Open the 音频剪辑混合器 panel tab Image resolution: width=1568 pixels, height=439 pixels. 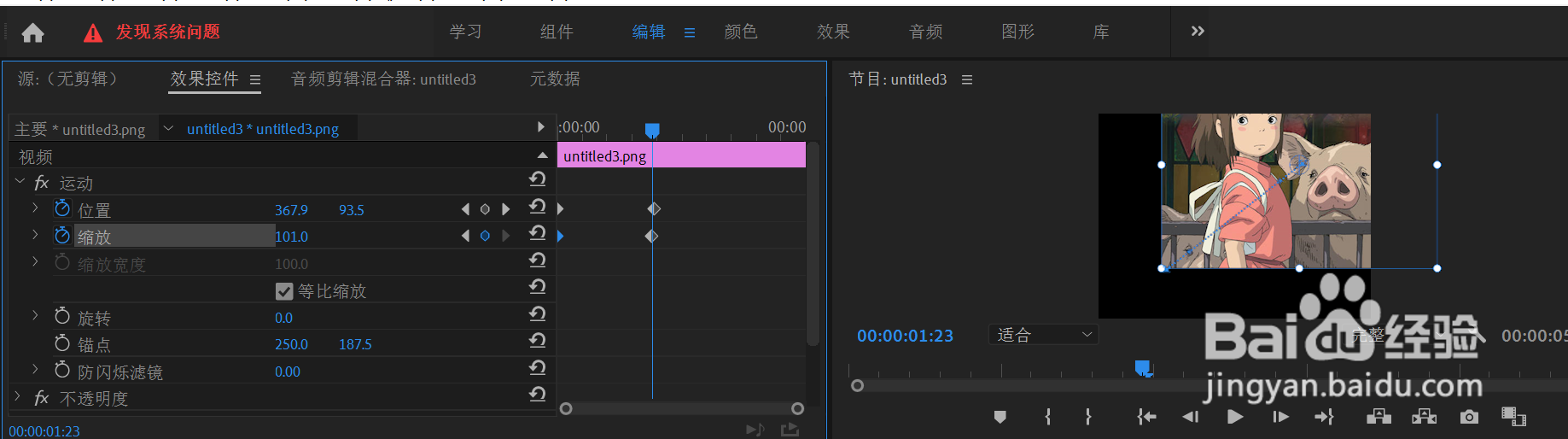(x=383, y=79)
